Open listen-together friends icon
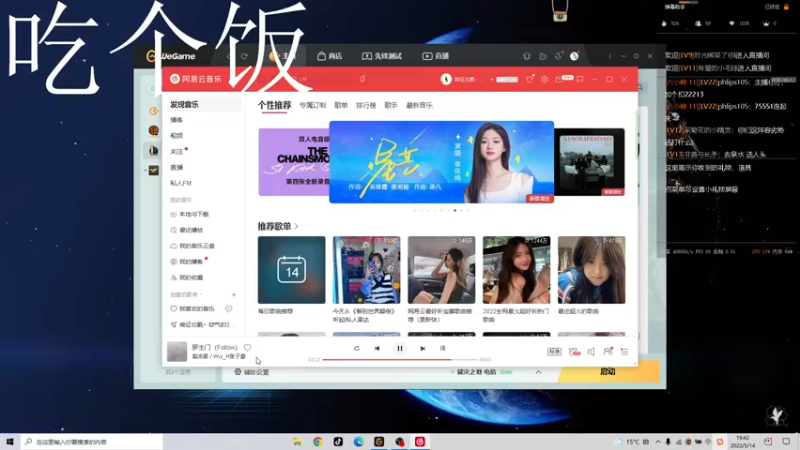 [607, 351]
